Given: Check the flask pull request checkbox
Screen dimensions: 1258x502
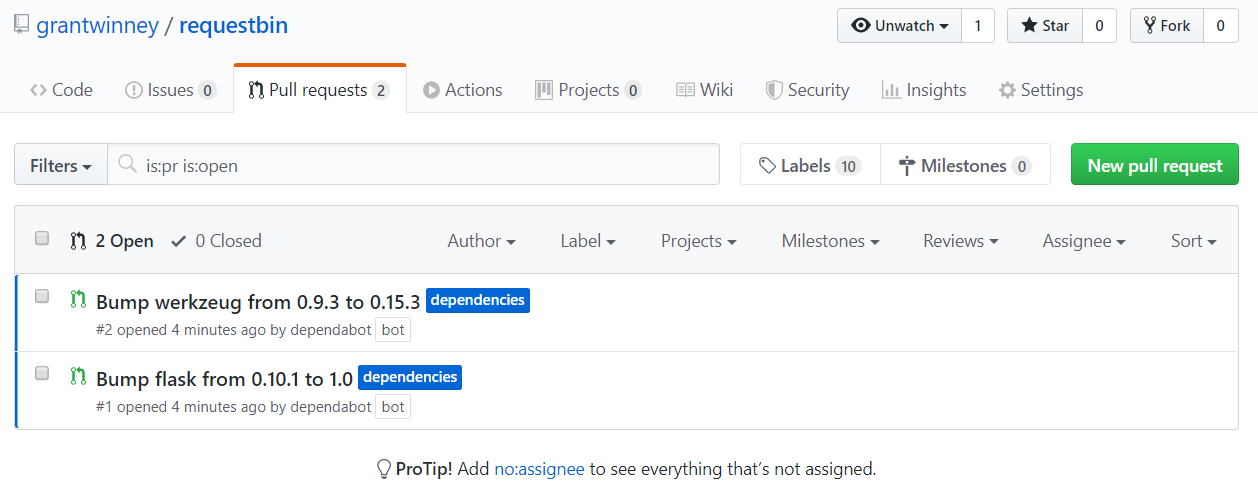Looking at the screenshot, I should pyautogui.click(x=42, y=373).
